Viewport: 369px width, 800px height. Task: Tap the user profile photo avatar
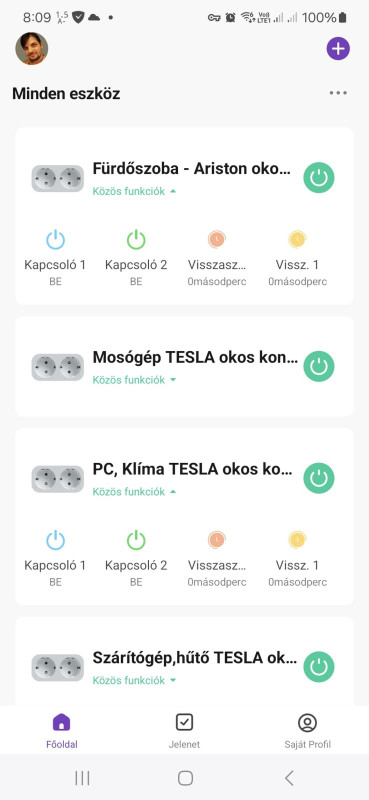click(32, 49)
